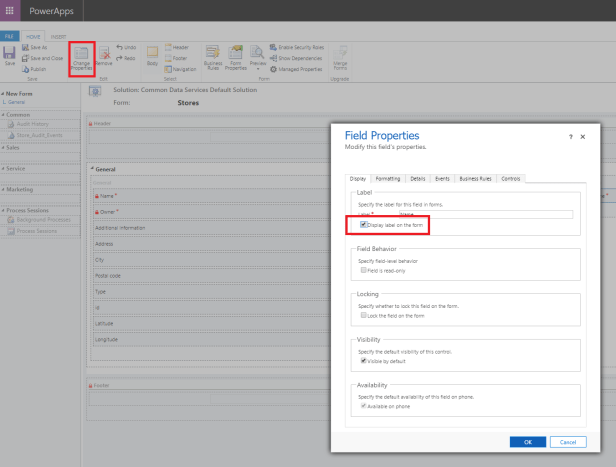Viewport: 616px width, 467px height.
Task: Select Audit History navigation item
Action: click(32, 124)
